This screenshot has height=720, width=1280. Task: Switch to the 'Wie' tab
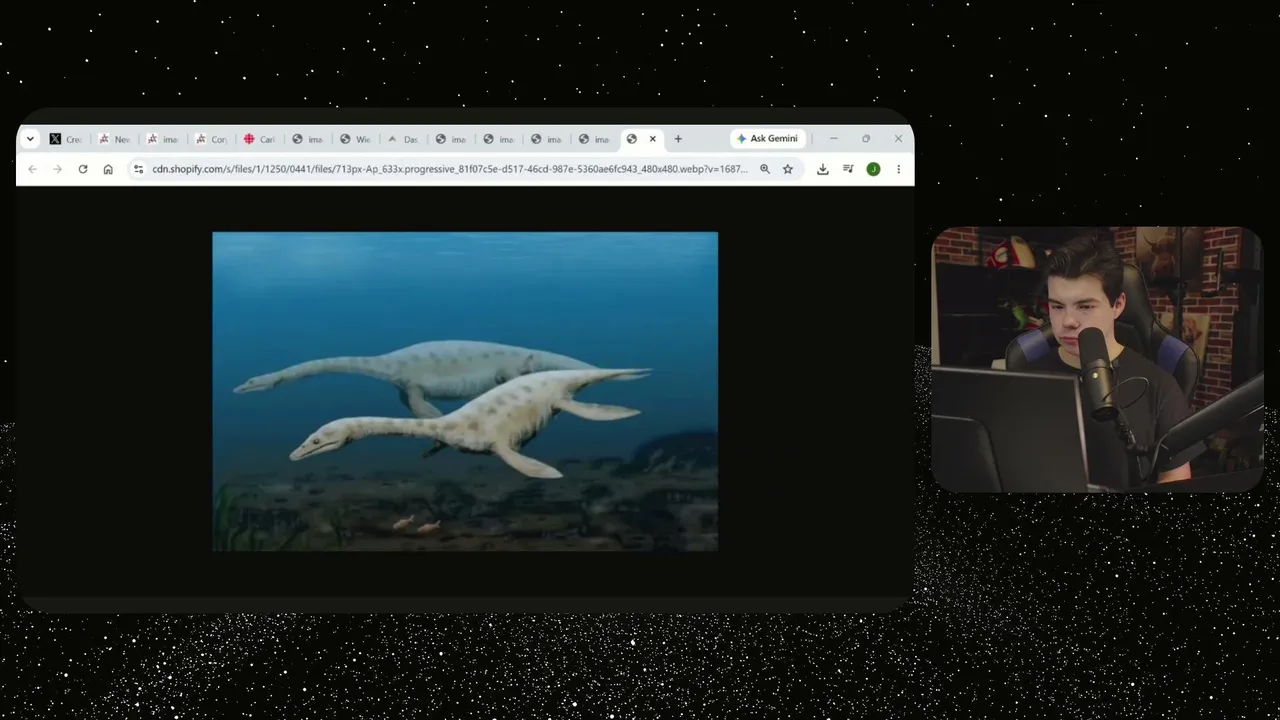pyautogui.click(x=354, y=139)
